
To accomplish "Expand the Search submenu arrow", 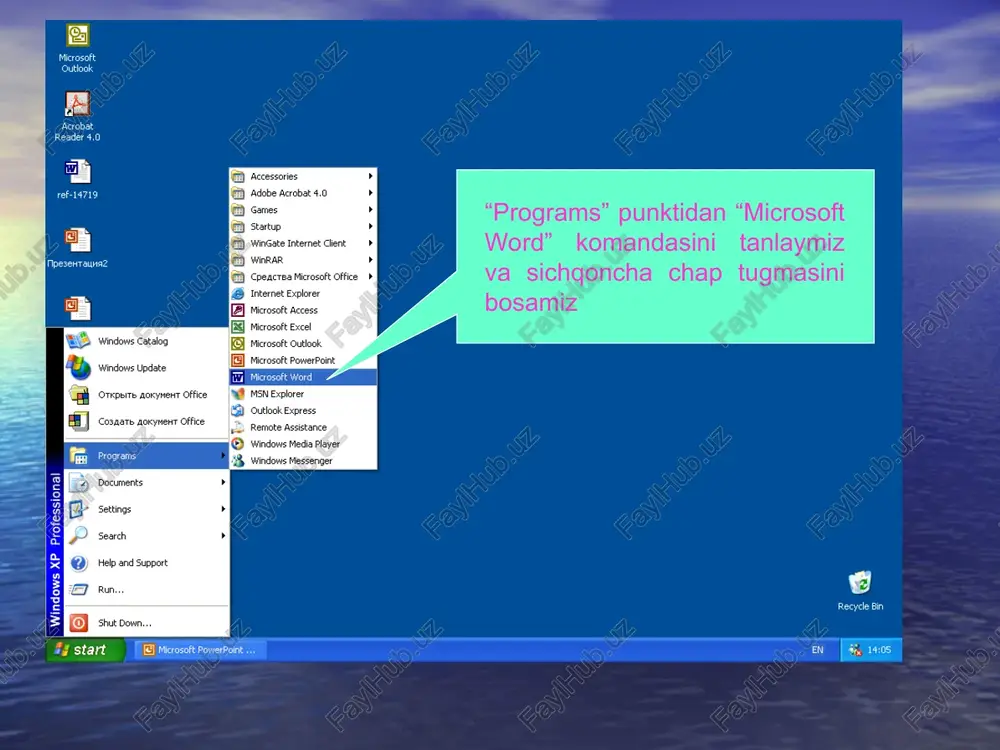I will pos(223,536).
